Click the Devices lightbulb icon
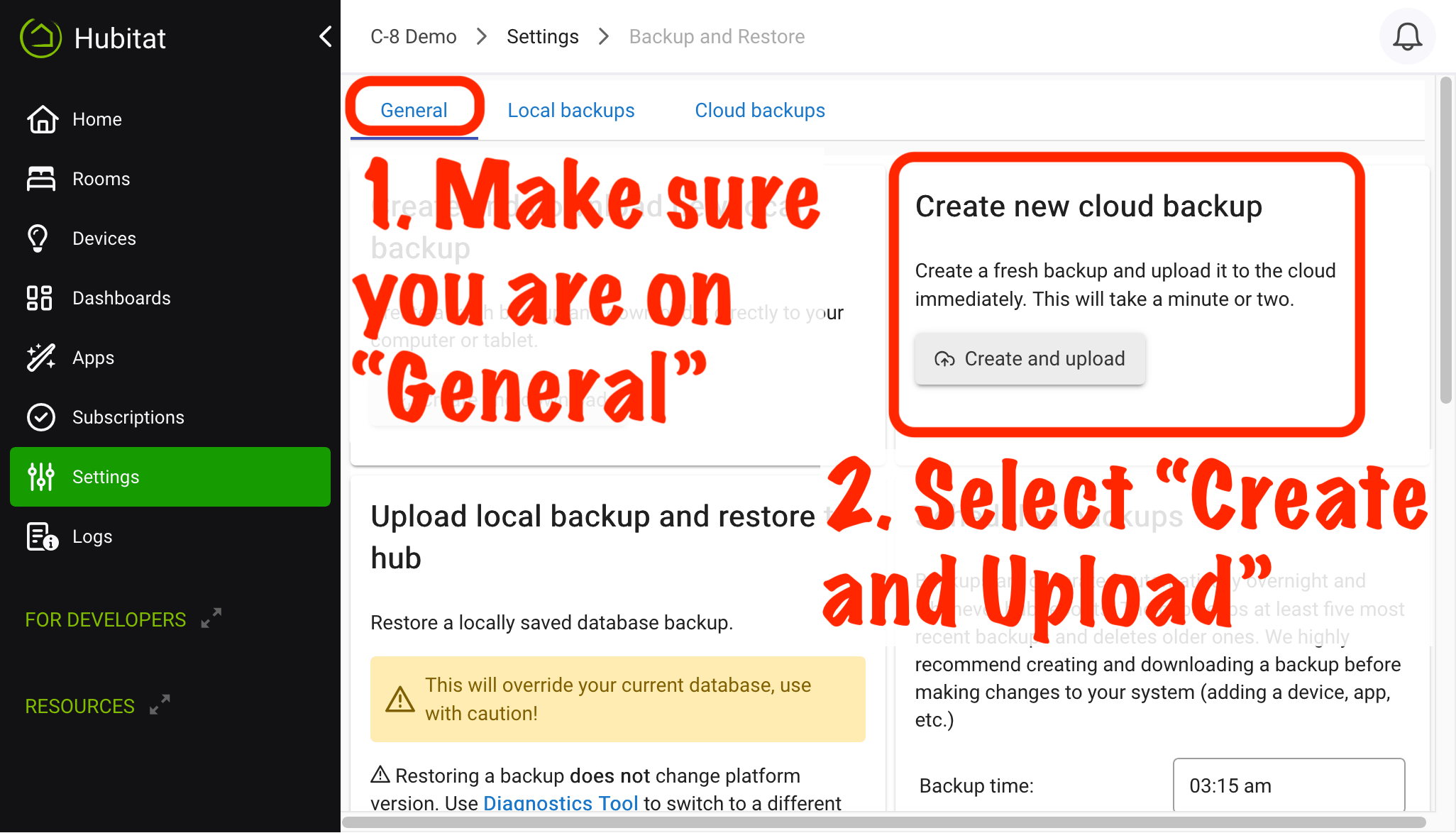The image size is (1456, 833). (x=38, y=238)
